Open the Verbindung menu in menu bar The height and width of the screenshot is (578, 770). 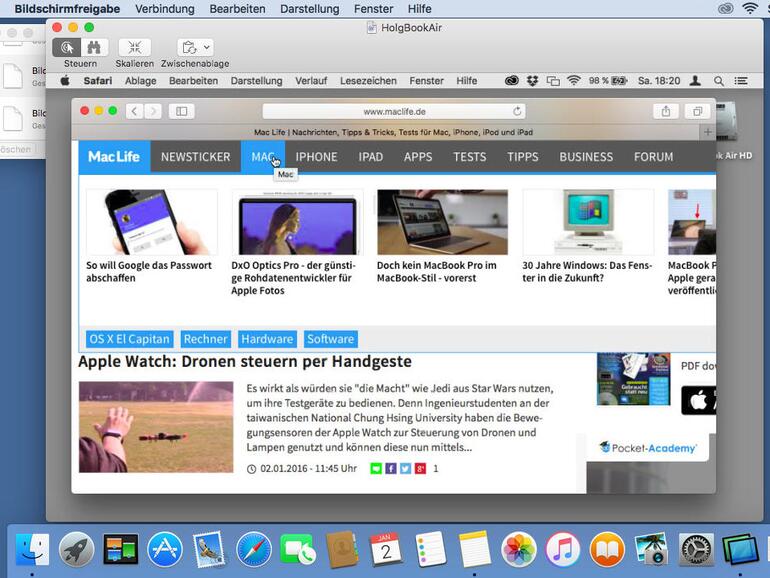click(x=165, y=9)
